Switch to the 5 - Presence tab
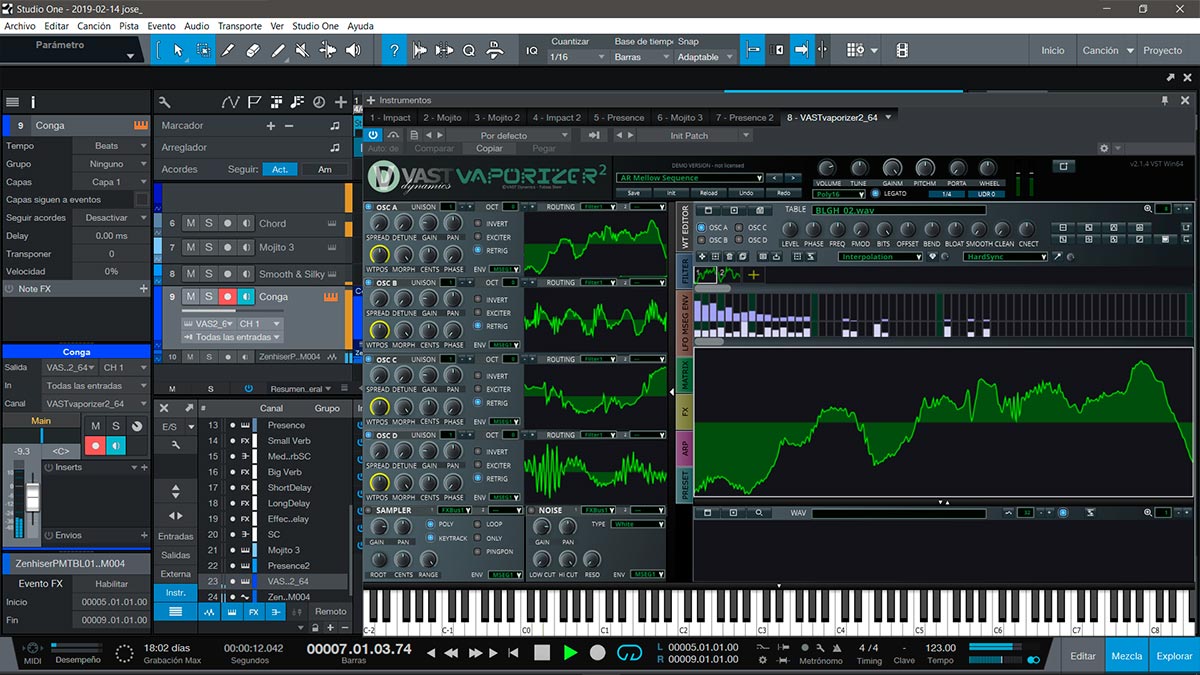 (x=619, y=117)
